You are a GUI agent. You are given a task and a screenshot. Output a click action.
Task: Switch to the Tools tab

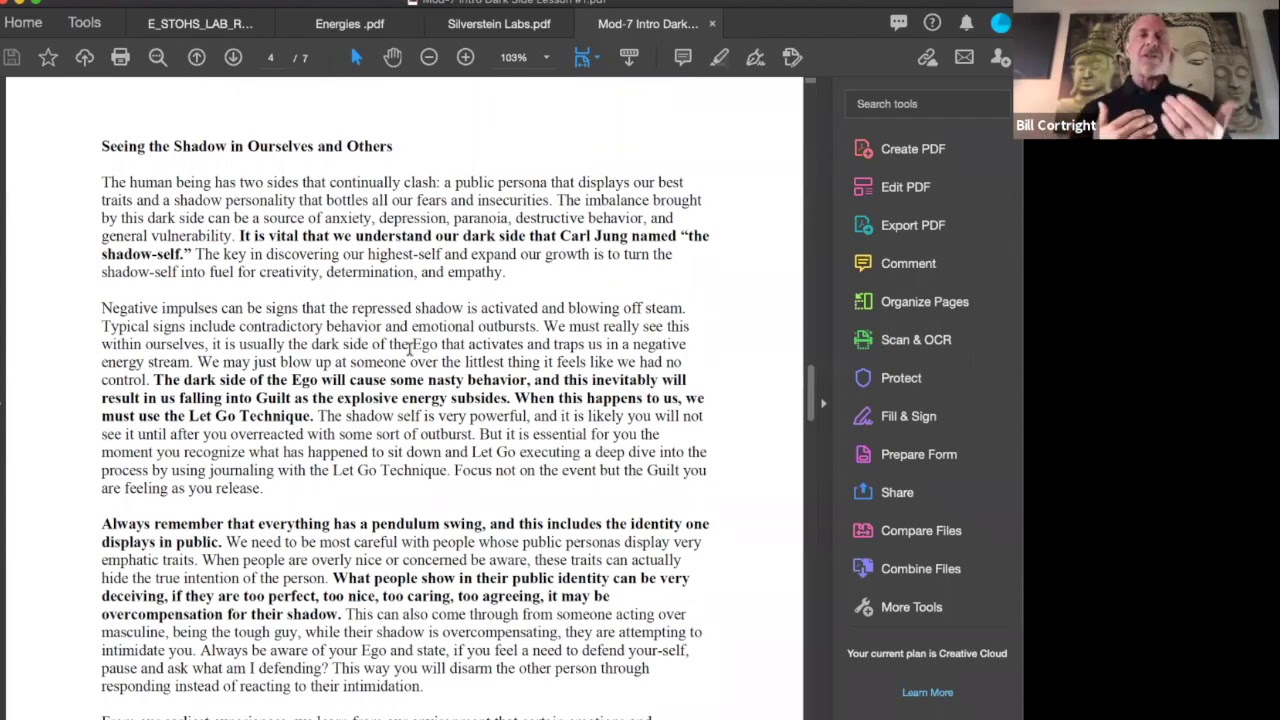click(84, 23)
